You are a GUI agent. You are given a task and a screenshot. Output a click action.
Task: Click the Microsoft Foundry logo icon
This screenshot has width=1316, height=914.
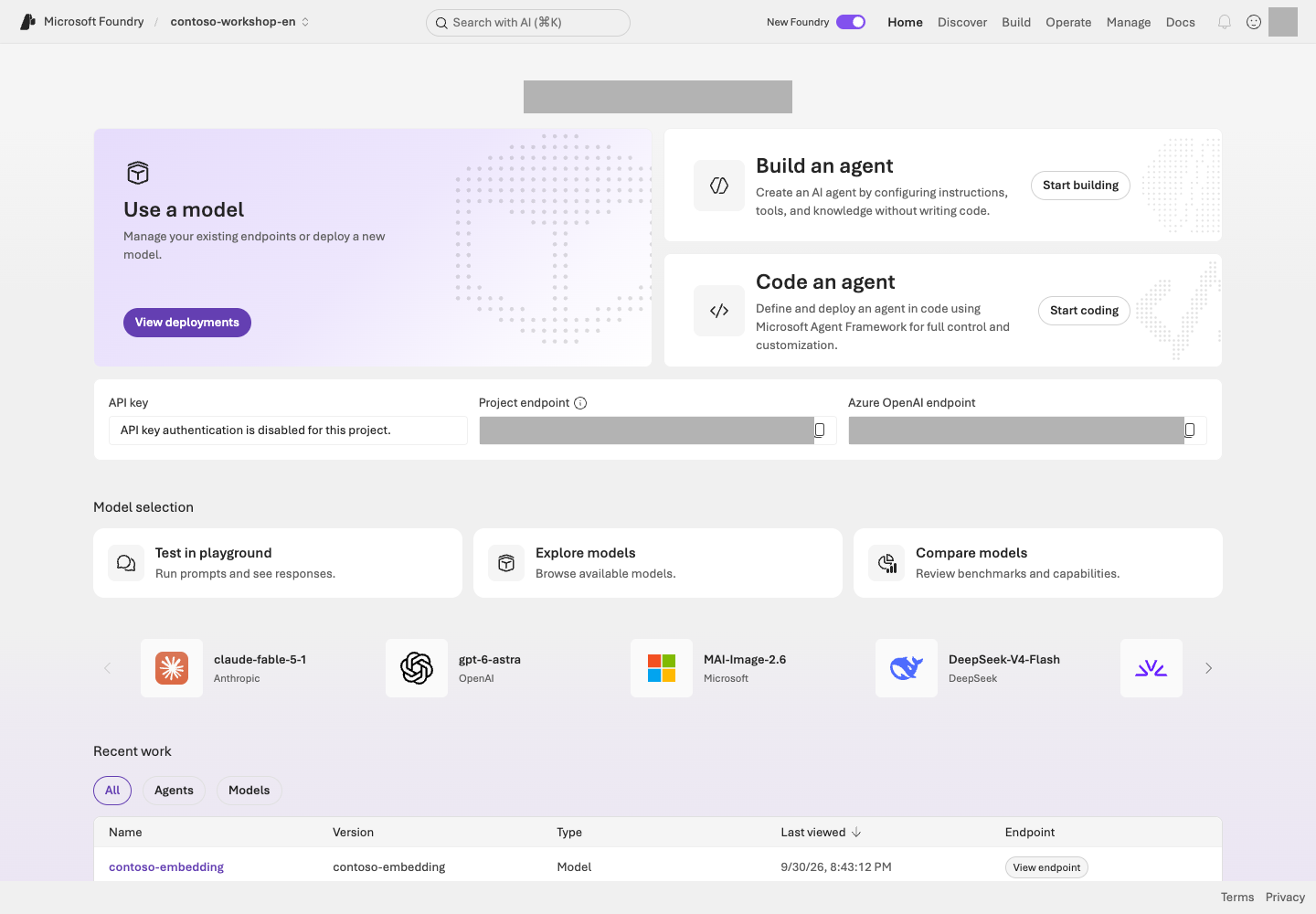click(x=28, y=22)
